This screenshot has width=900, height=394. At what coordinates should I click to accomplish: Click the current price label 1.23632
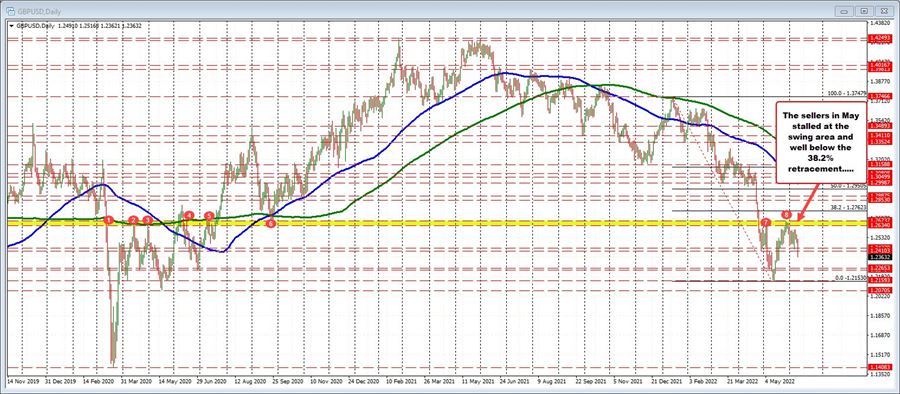tap(879, 257)
